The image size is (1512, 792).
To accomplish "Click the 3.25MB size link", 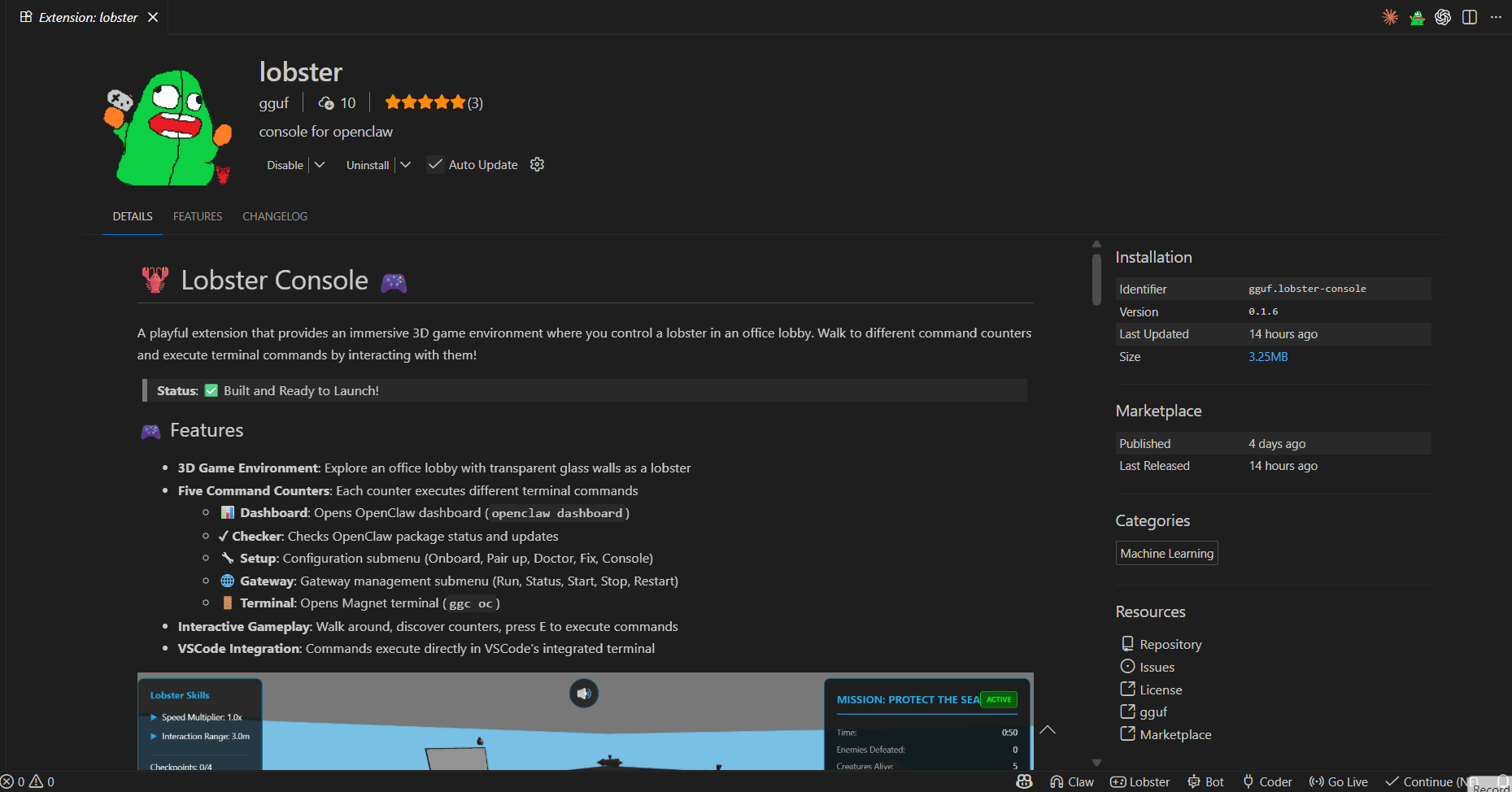I will point(1268,357).
